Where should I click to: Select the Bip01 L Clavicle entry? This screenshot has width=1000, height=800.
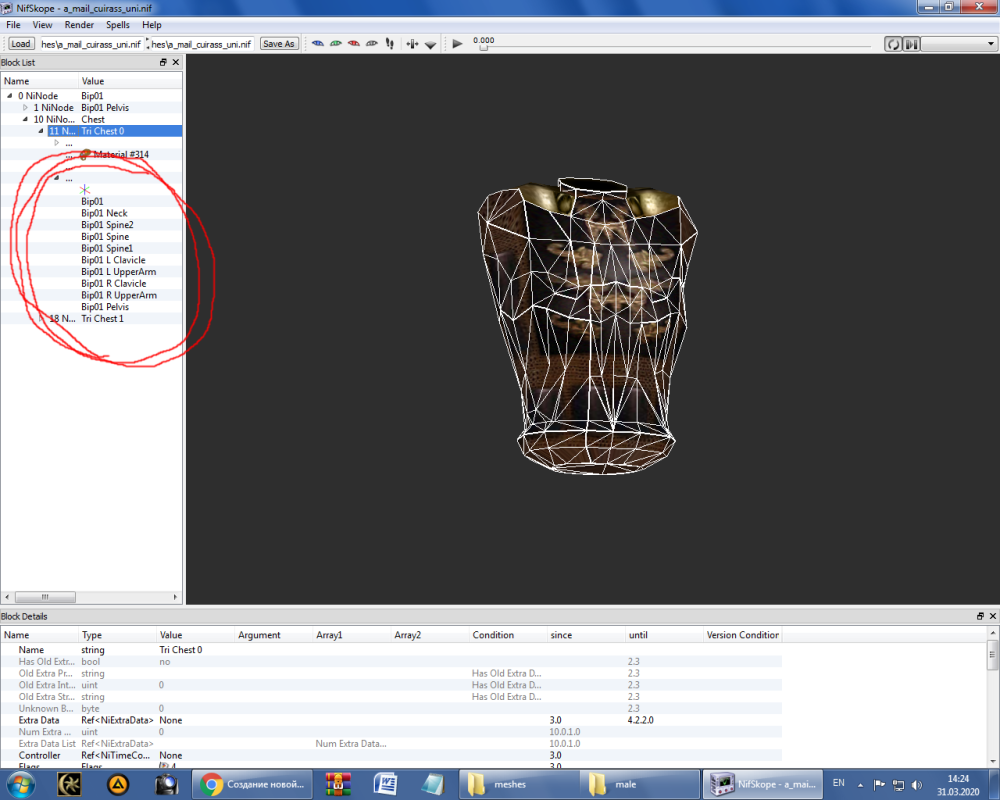tap(114, 260)
